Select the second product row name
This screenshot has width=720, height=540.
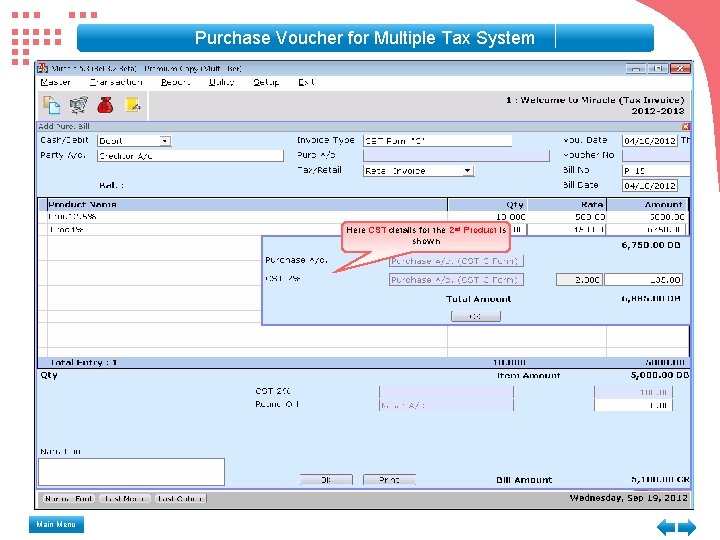pos(66,229)
